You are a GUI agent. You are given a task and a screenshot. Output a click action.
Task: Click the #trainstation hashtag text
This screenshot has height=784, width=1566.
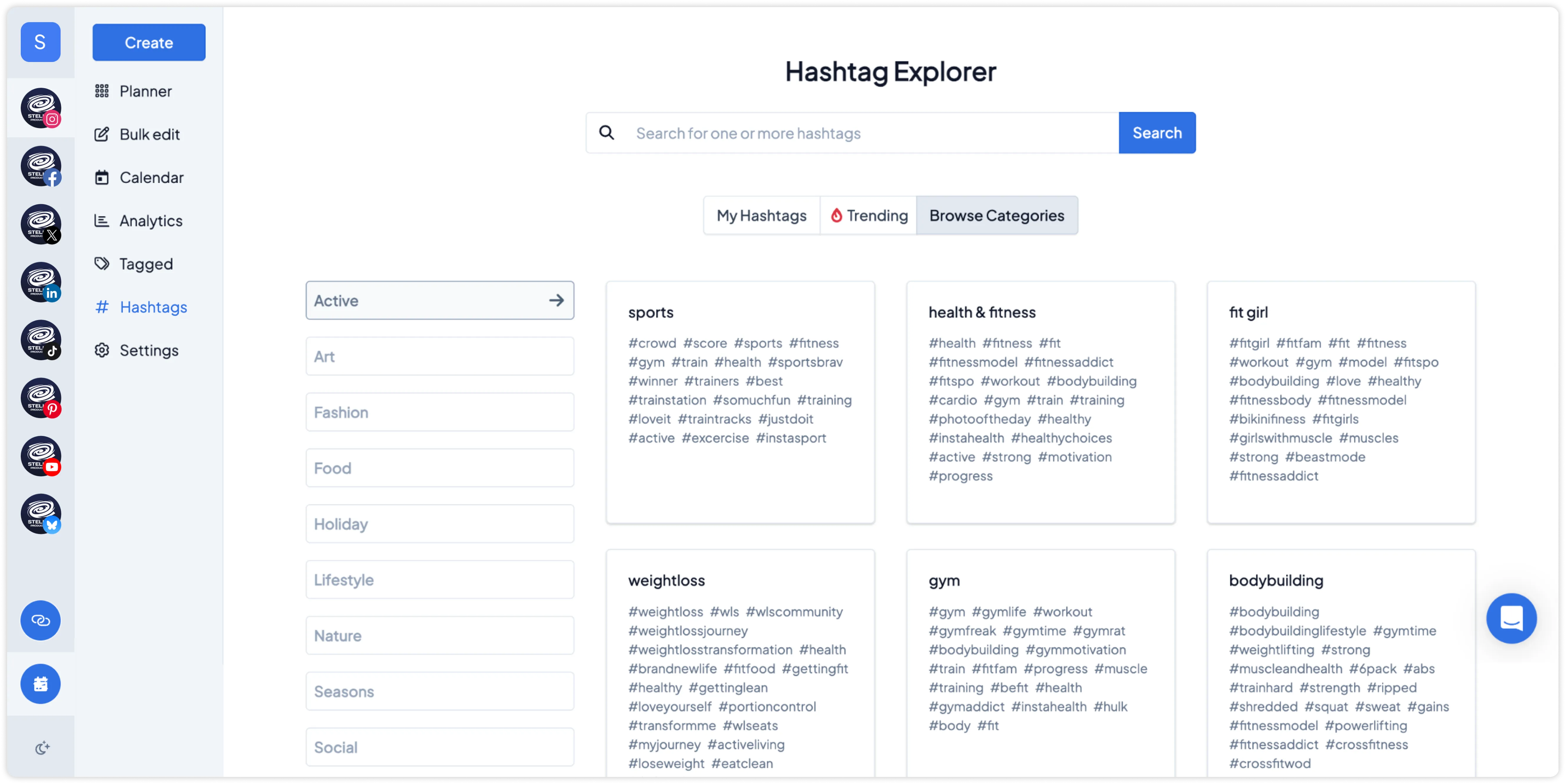click(x=667, y=400)
